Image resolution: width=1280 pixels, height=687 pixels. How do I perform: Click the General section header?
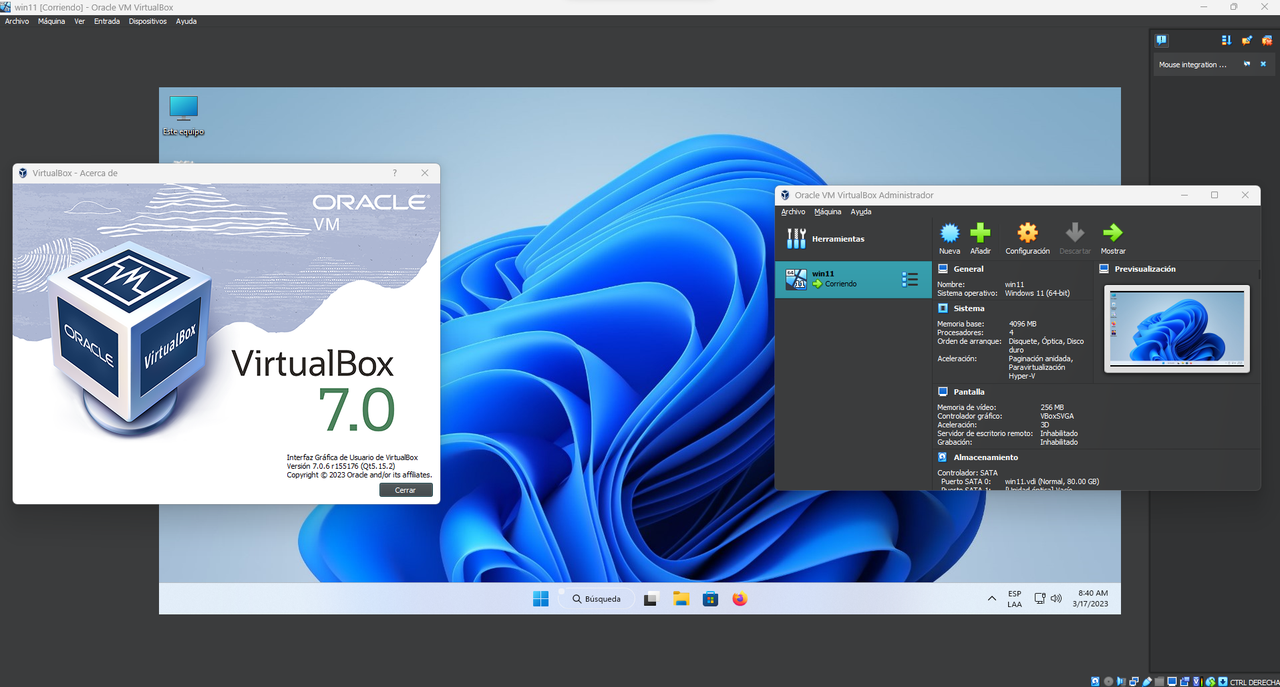point(968,269)
